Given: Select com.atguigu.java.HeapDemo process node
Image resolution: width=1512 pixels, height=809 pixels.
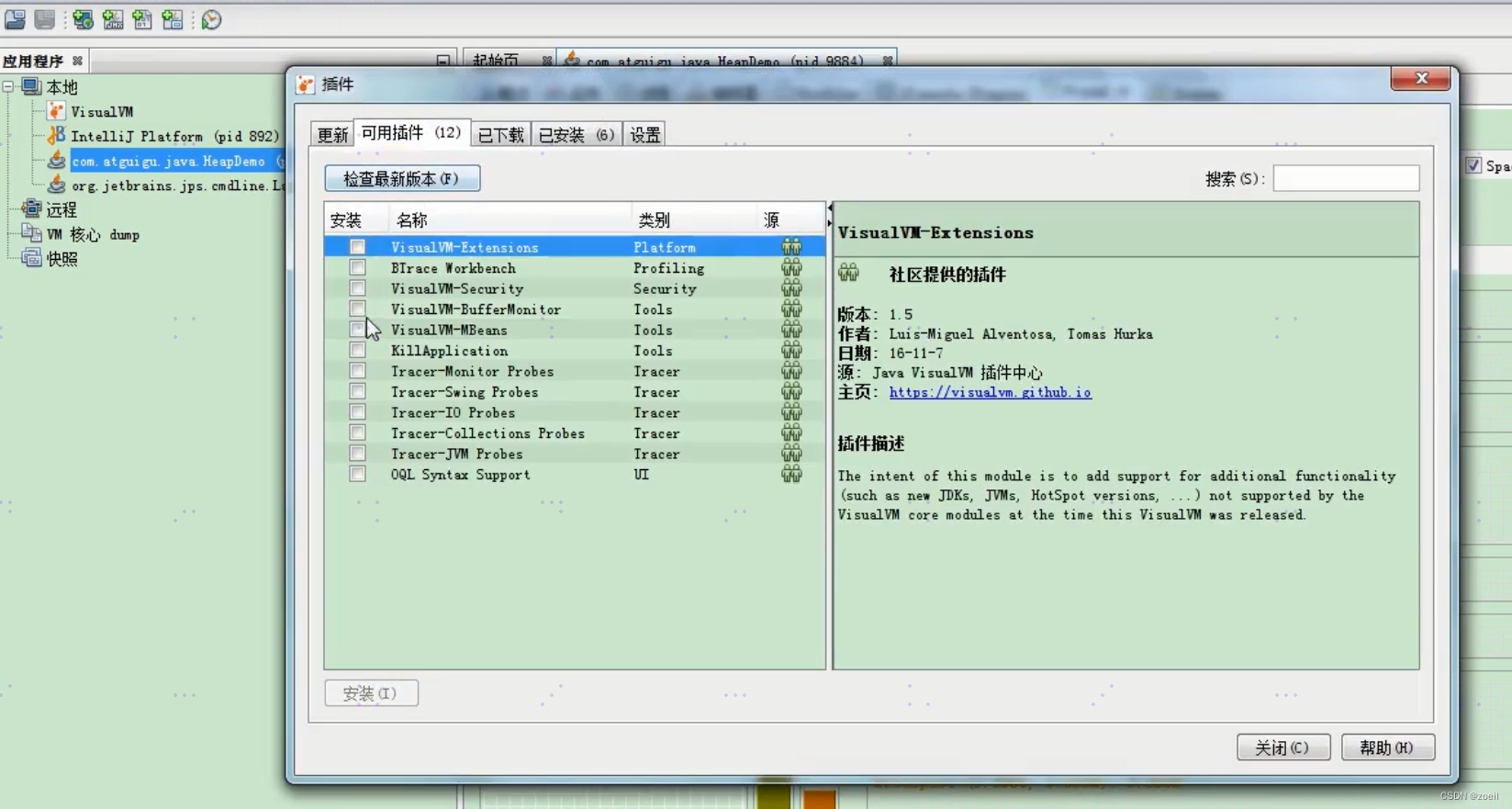Looking at the screenshot, I should [168, 161].
